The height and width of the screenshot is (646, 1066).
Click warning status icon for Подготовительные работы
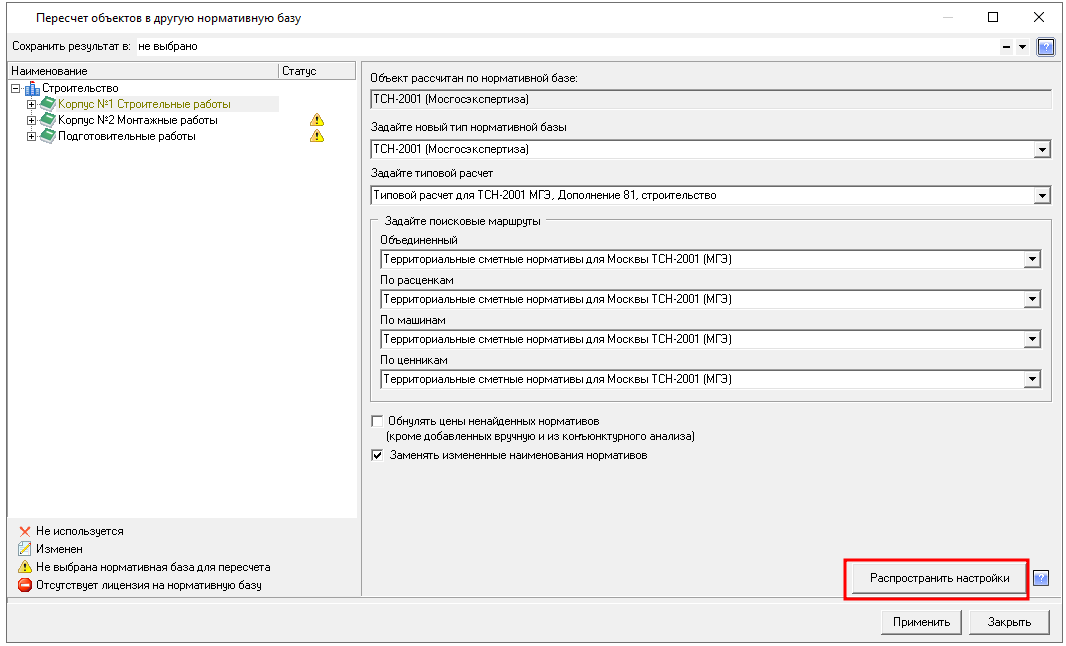(x=317, y=136)
